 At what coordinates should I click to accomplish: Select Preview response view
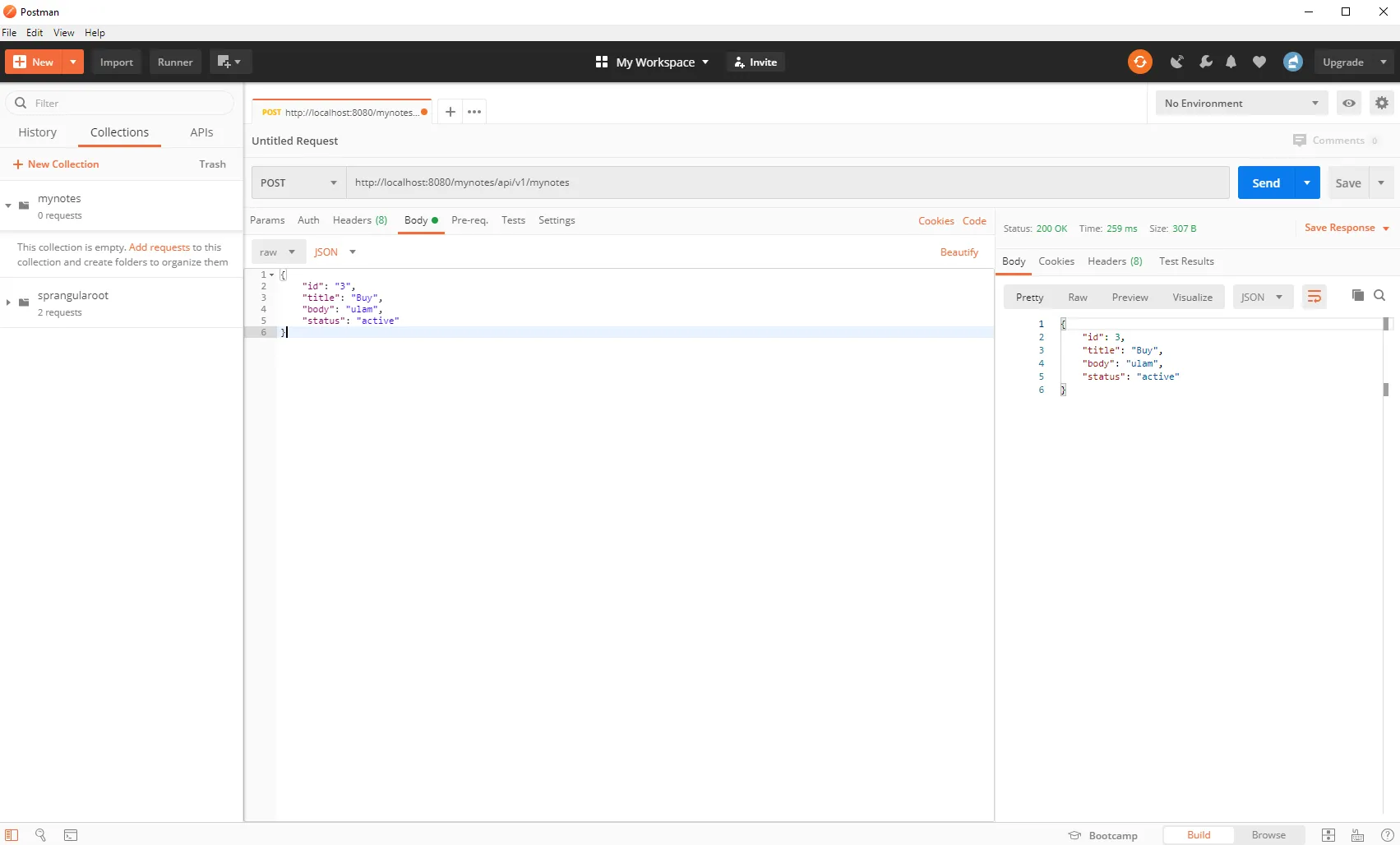point(1130,297)
